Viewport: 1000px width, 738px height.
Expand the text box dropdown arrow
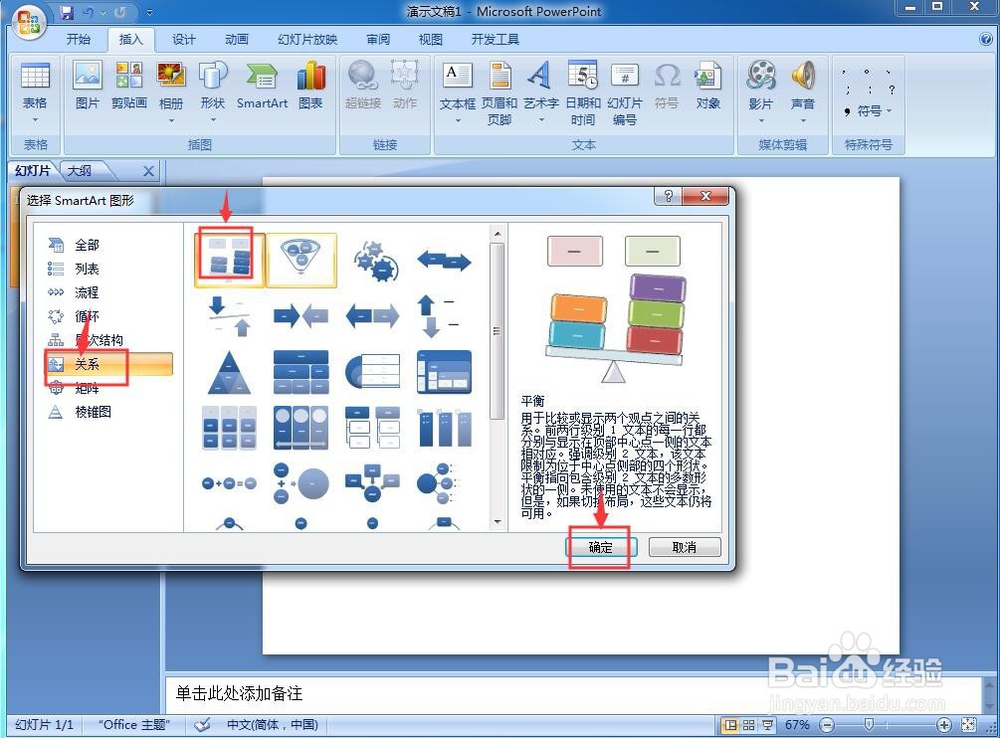[457, 120]
